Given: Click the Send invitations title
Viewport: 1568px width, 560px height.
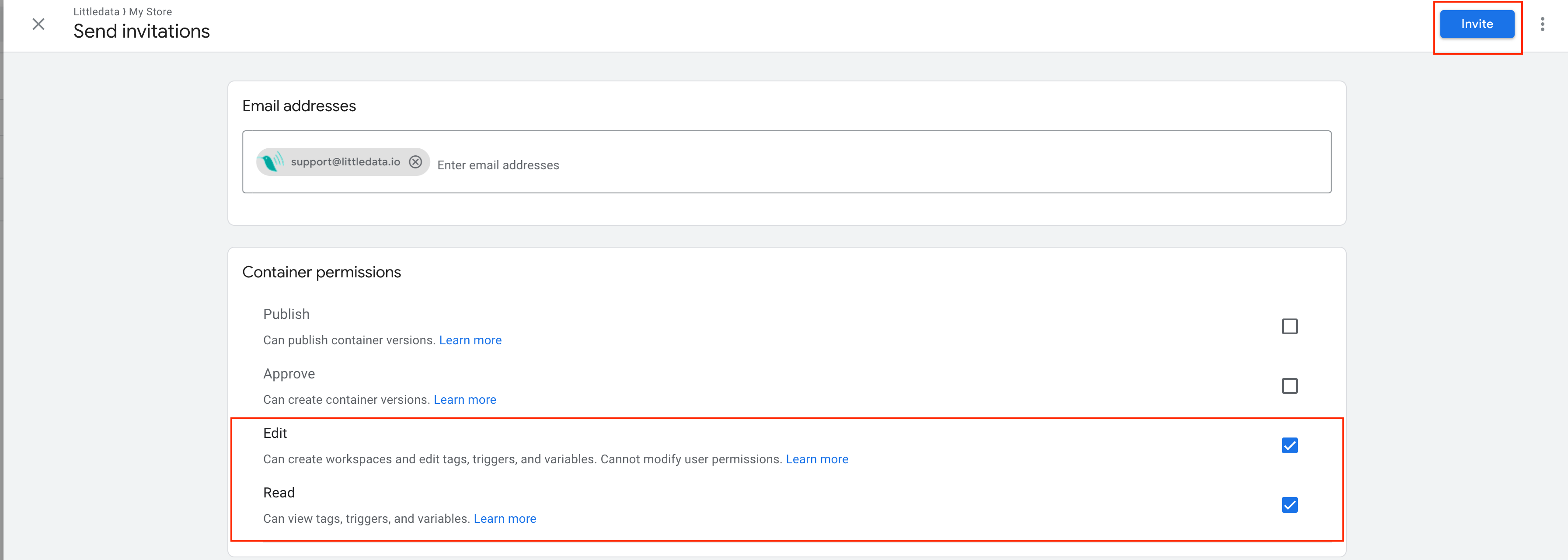Looking at the screenshot, I should (x=141, y=31).
